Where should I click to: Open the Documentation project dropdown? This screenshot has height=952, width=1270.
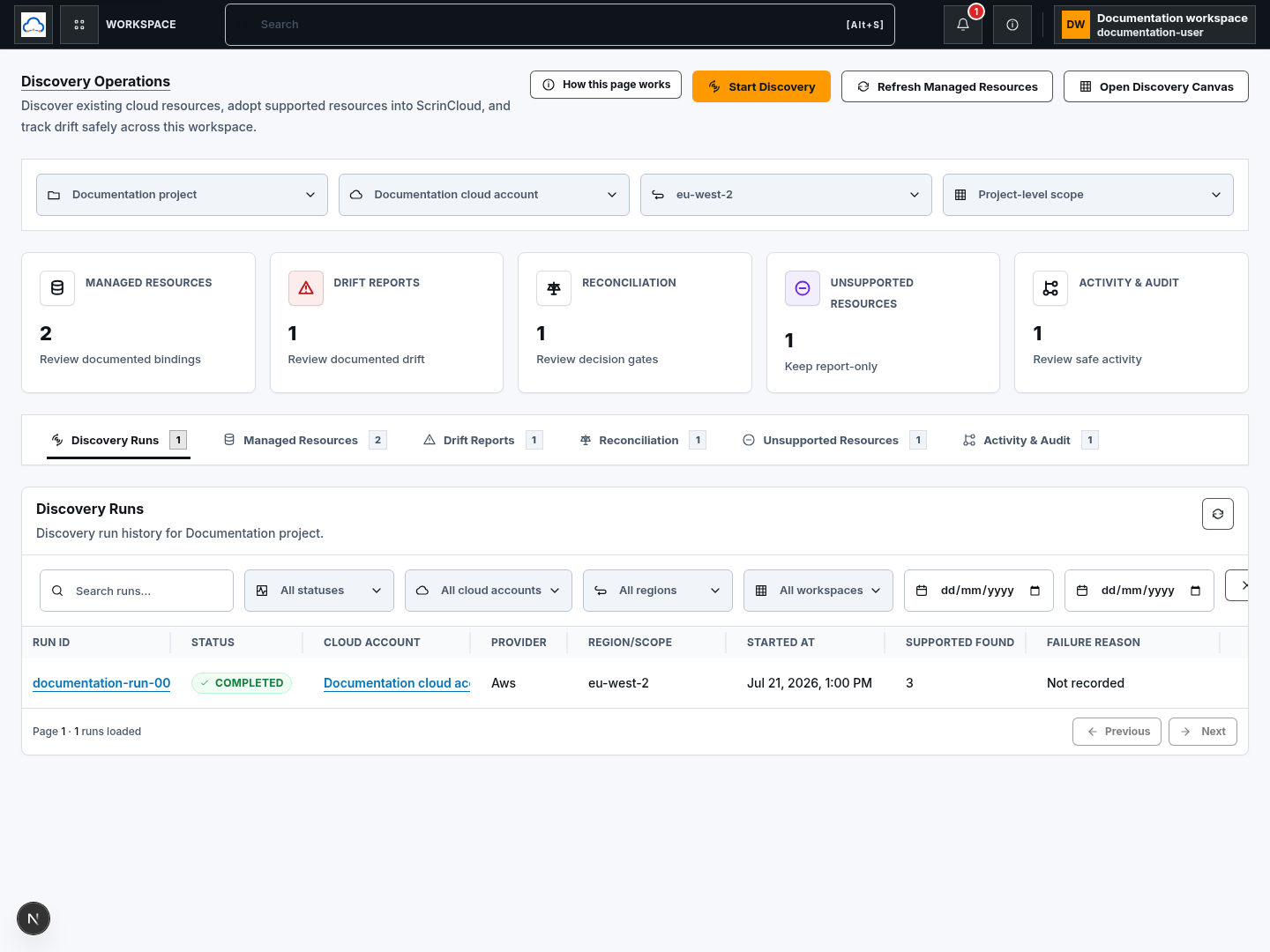tap(182, 195)
